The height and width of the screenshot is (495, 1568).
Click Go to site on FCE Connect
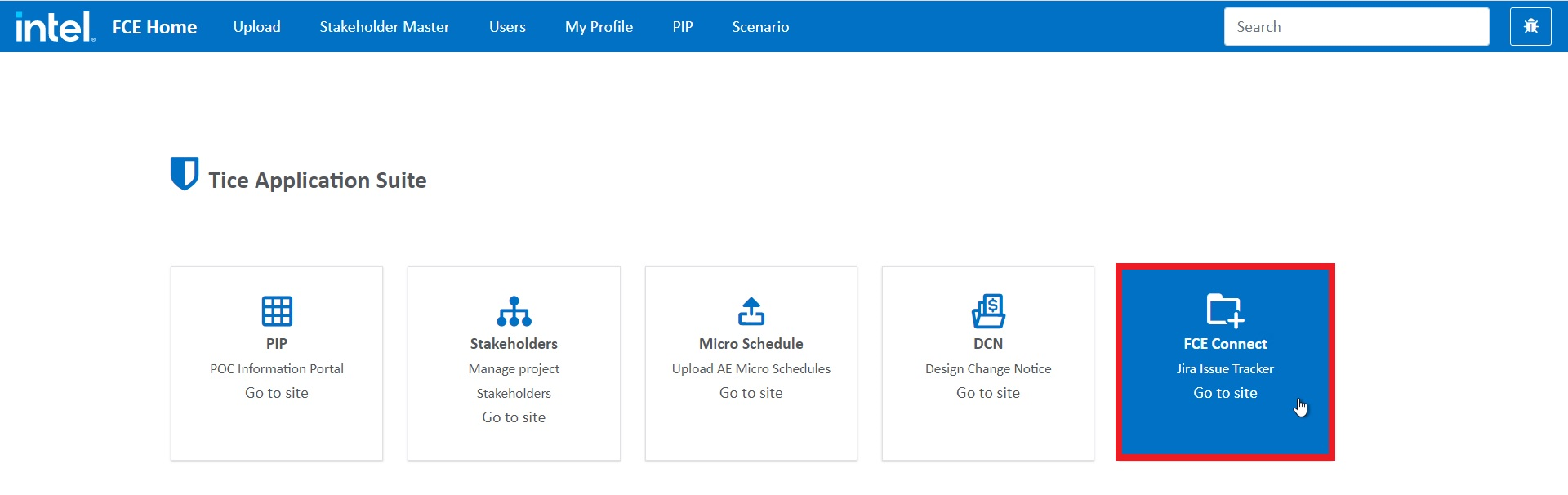click(1225, 393)
